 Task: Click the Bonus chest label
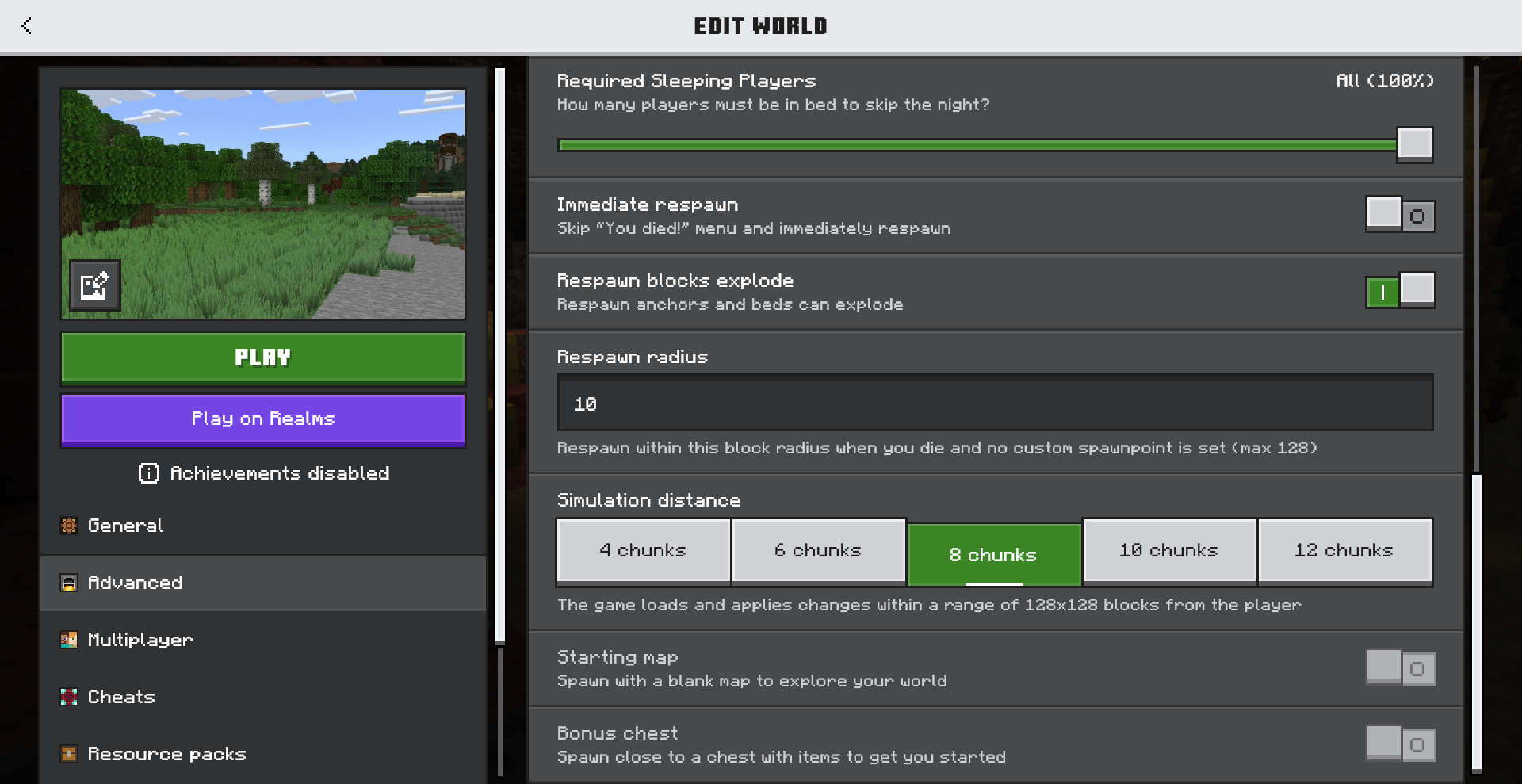click(618, 733)
